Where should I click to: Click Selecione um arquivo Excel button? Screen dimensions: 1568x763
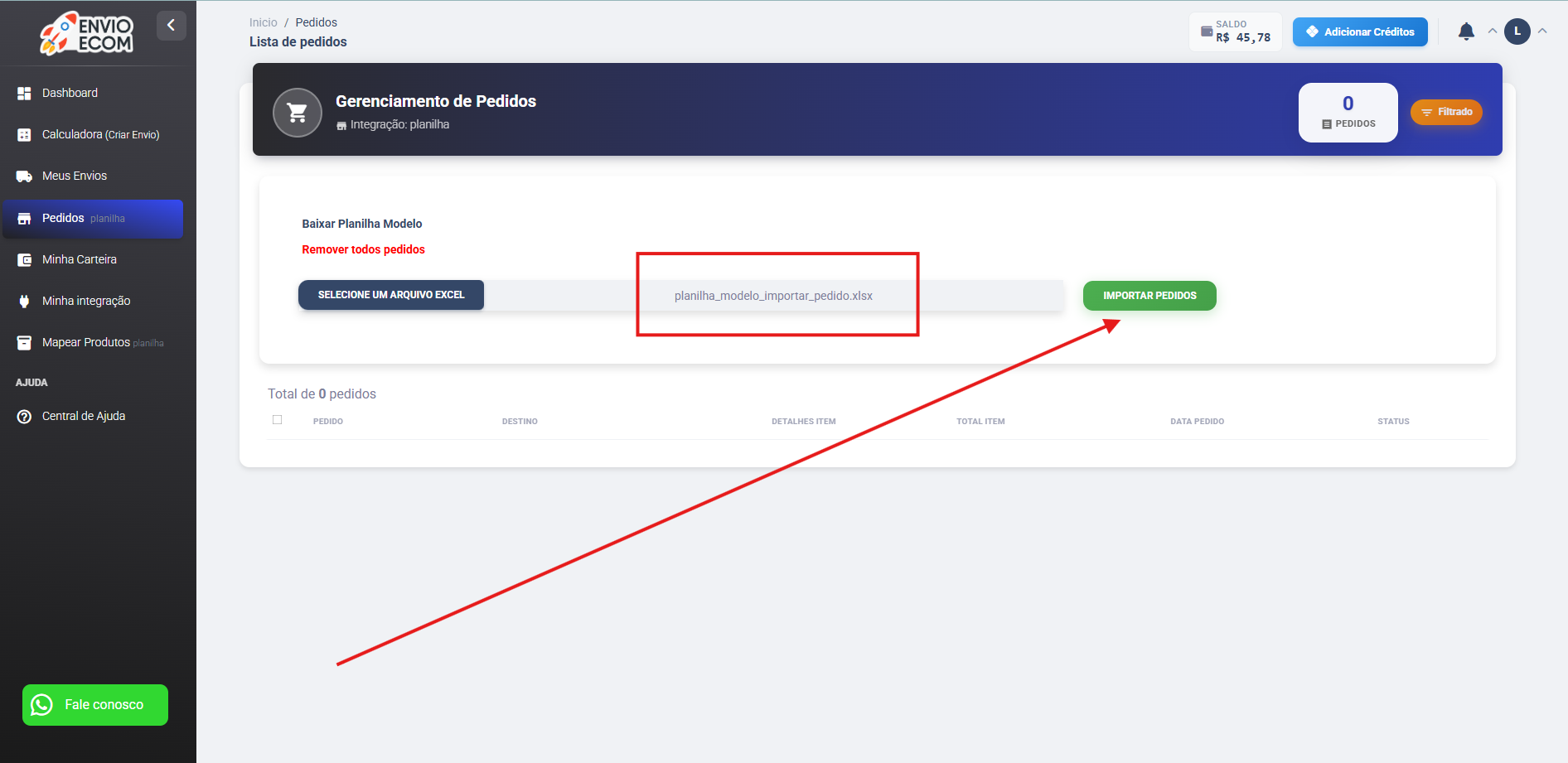(391, 295)
